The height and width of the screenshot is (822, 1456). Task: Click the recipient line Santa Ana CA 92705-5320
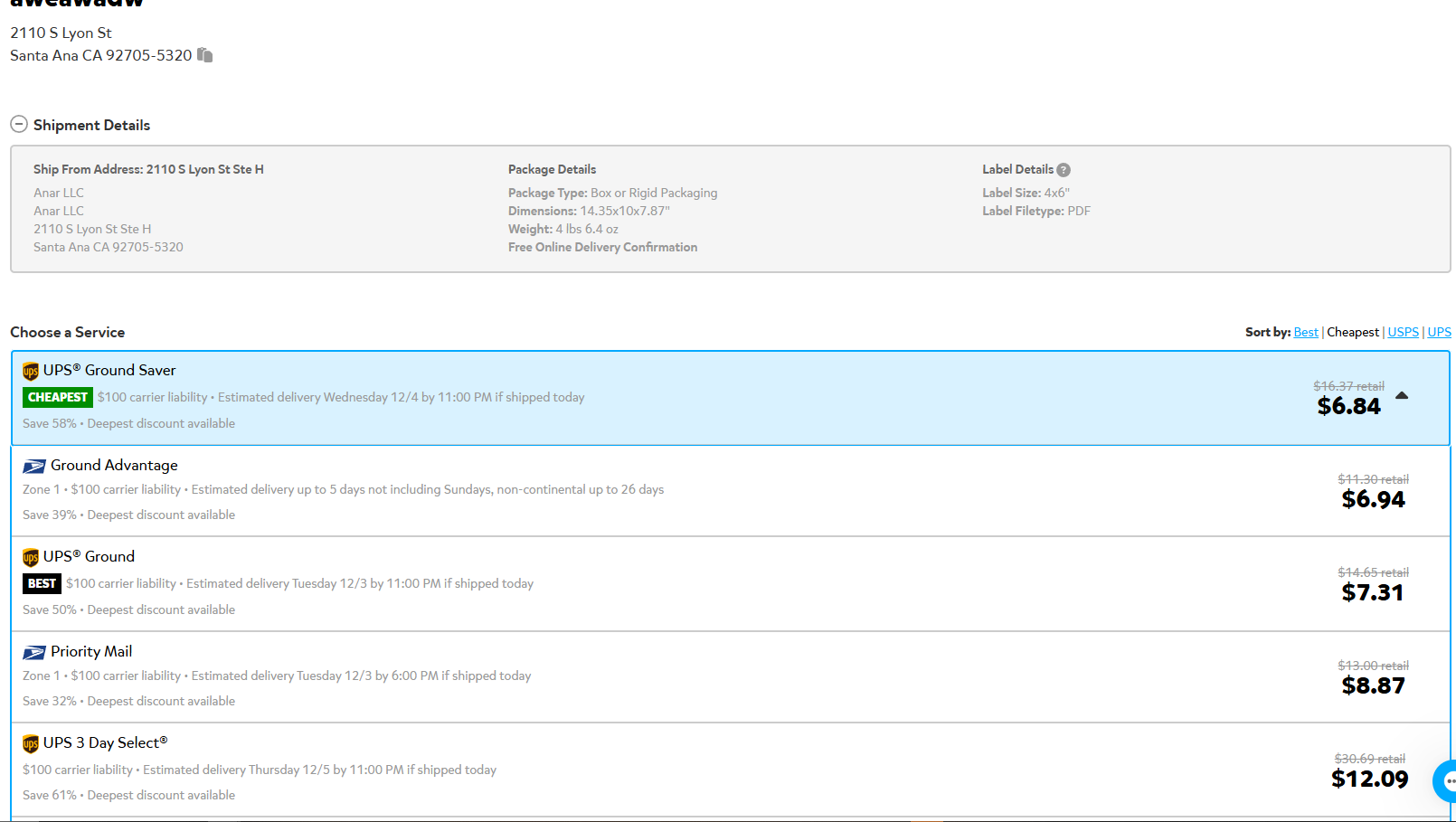tap(100, 55)
